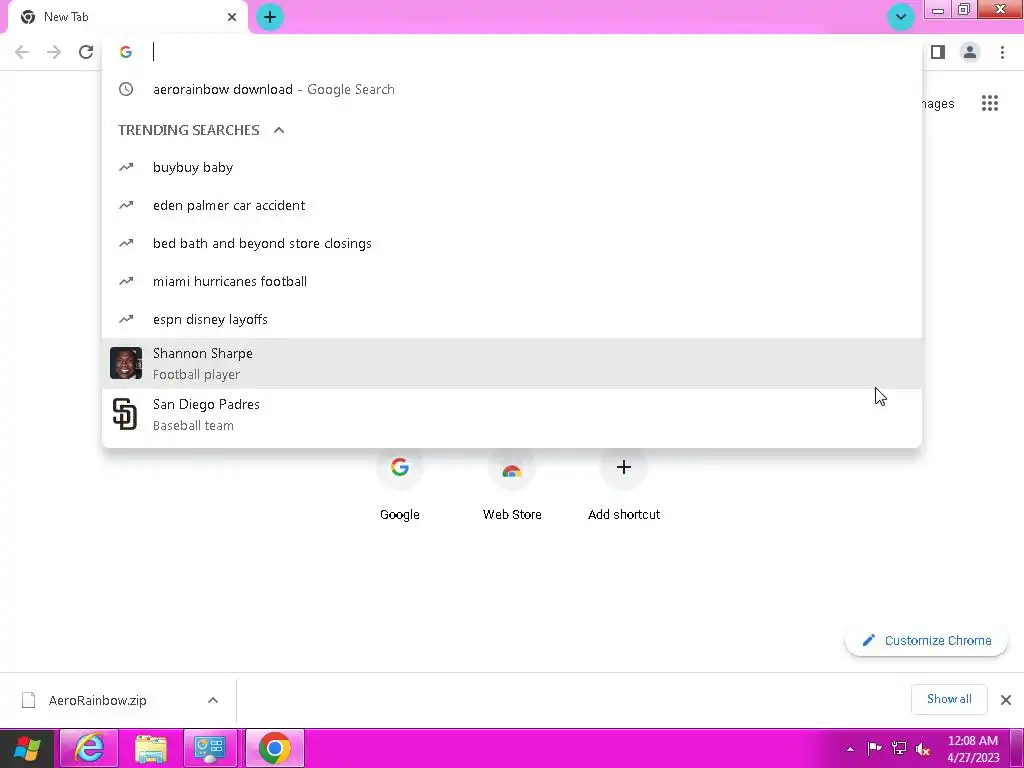Screen dimensions: 1024x768
Task: Click trending arrow beside espn disney layoffs
Action: click(126, 319)
